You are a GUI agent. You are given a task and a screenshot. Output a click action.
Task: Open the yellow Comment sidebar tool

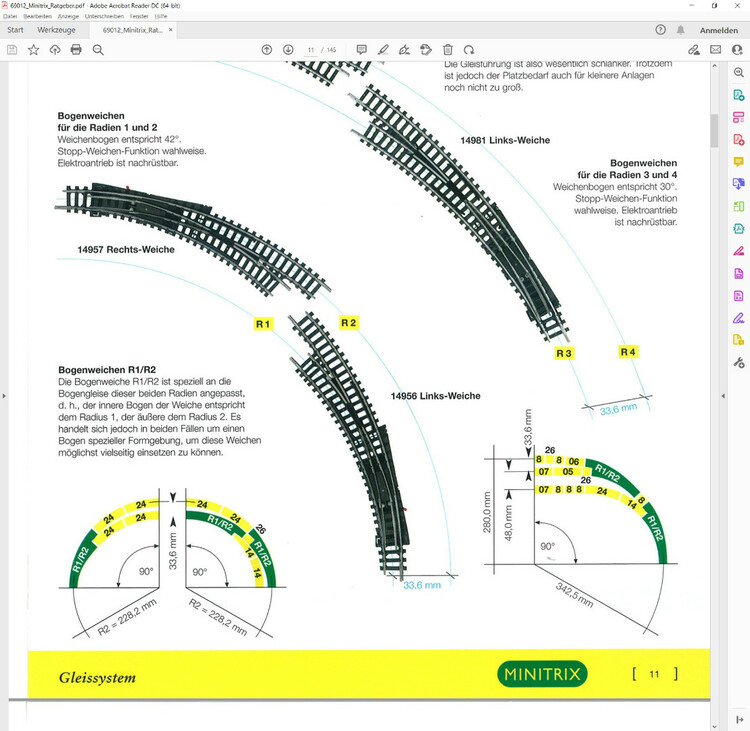(x=739, y=162)
